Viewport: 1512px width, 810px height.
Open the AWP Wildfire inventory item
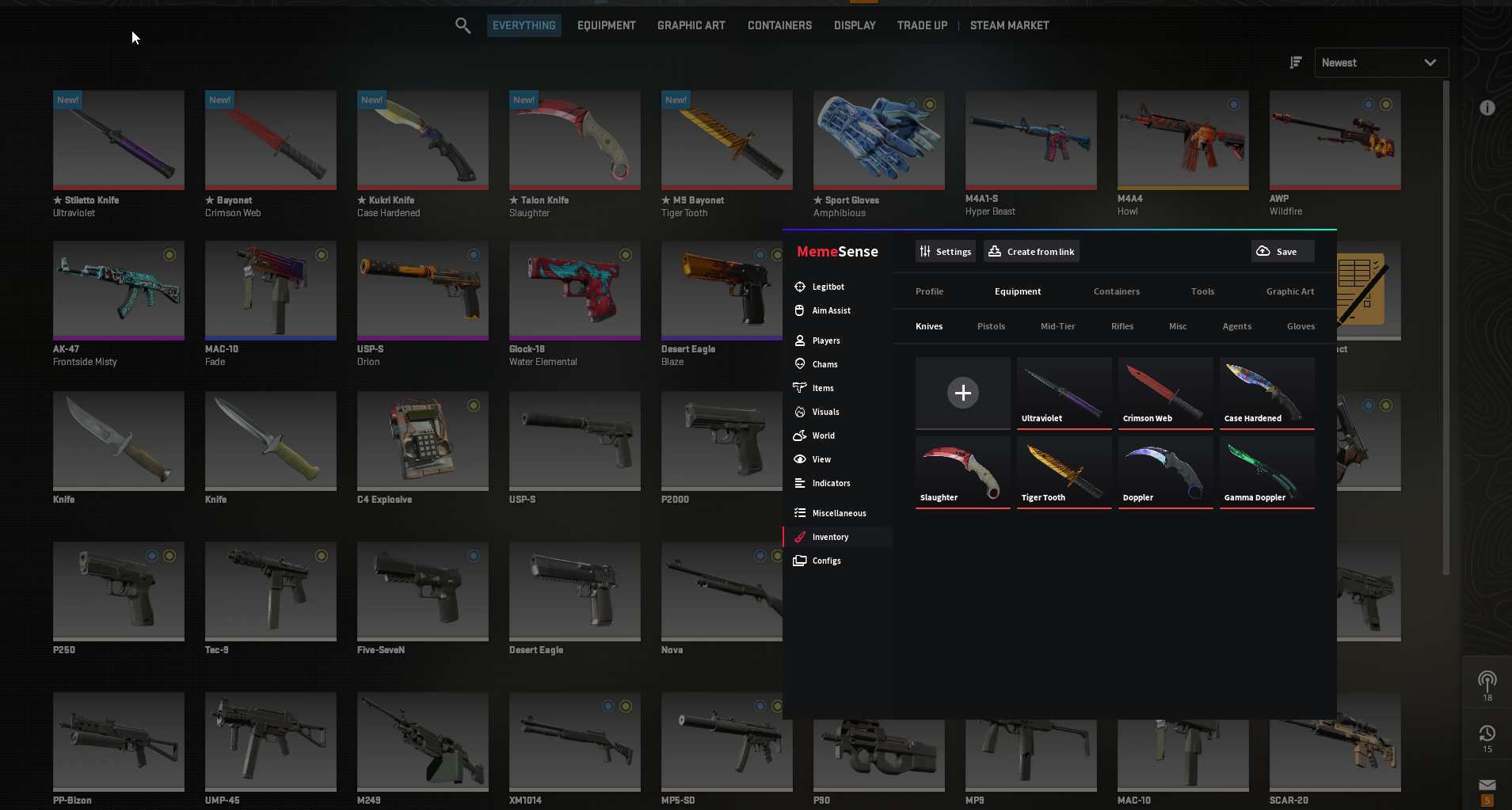click(1335, 140)
